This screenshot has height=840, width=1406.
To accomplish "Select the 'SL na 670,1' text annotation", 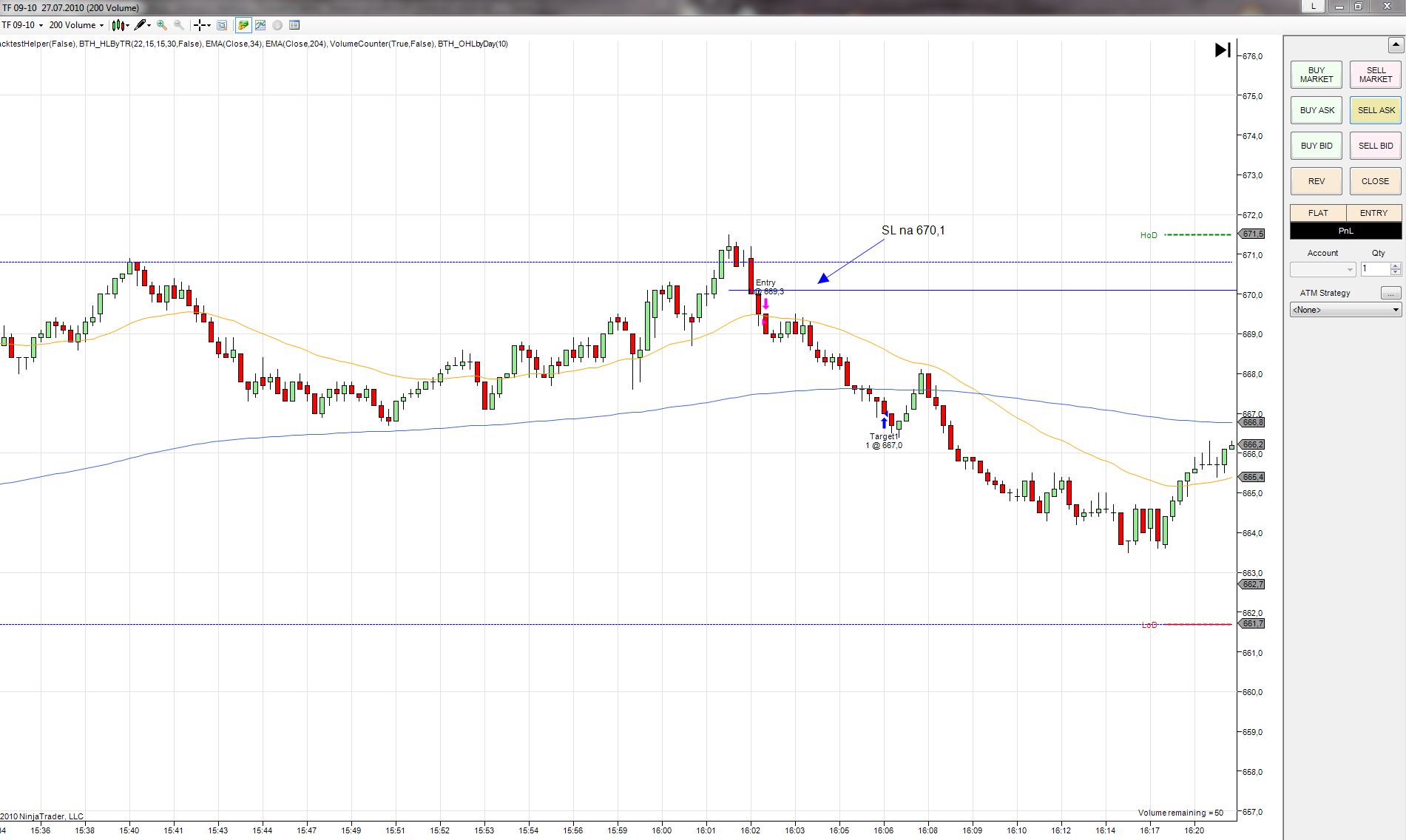I will [913, 231].
